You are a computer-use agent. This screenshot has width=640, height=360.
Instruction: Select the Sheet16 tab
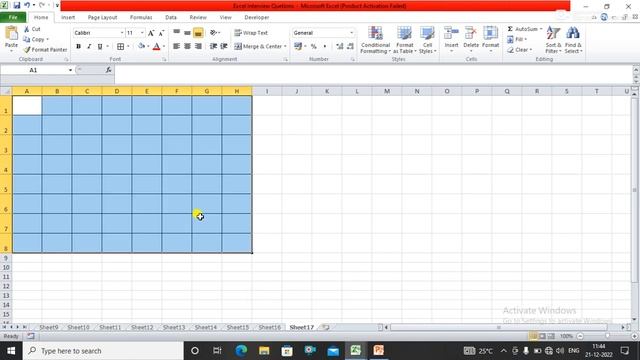[269, 327]
